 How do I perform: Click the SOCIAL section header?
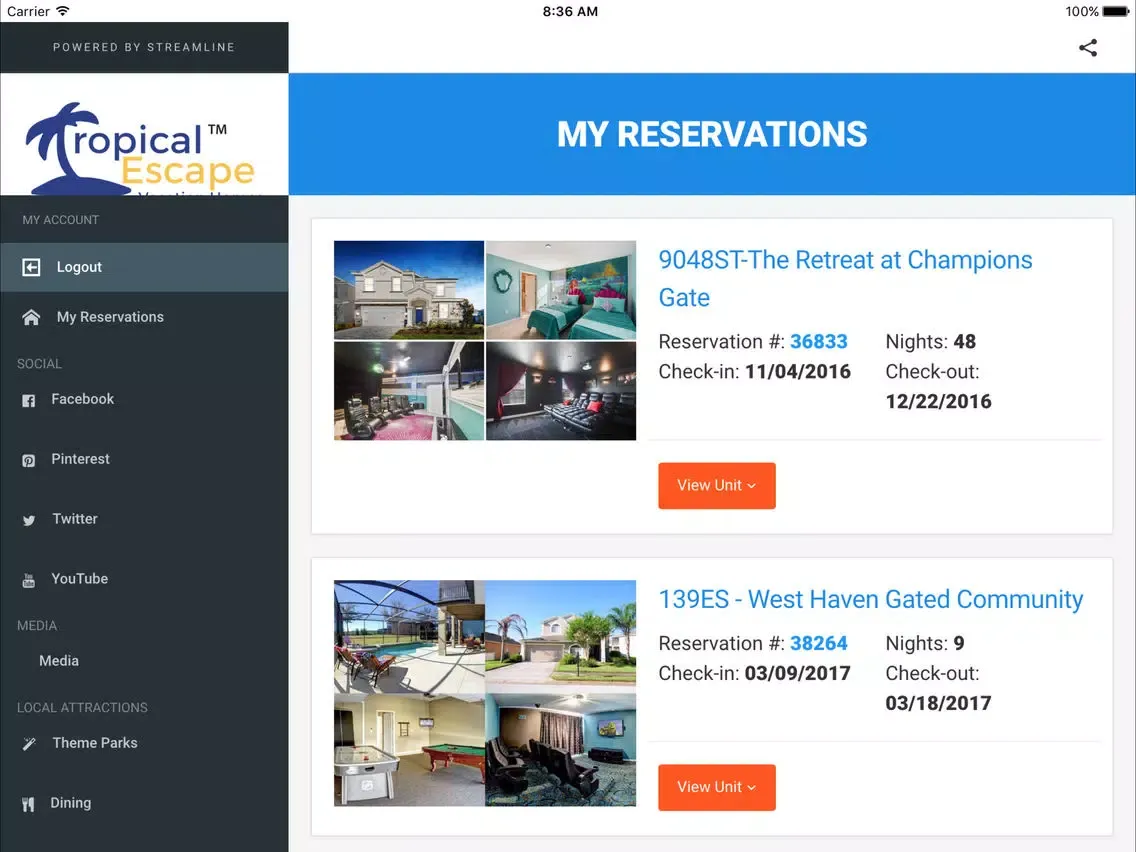(39, 364)
